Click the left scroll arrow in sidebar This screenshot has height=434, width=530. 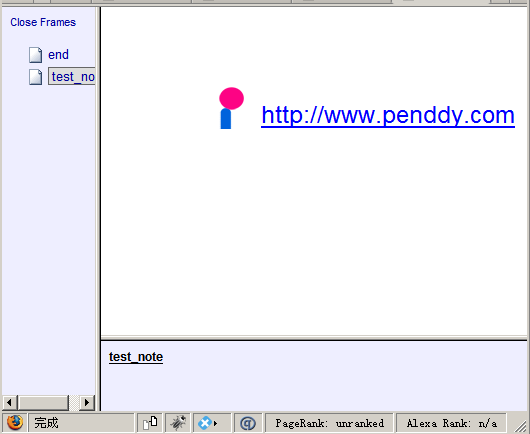point(9,403)
